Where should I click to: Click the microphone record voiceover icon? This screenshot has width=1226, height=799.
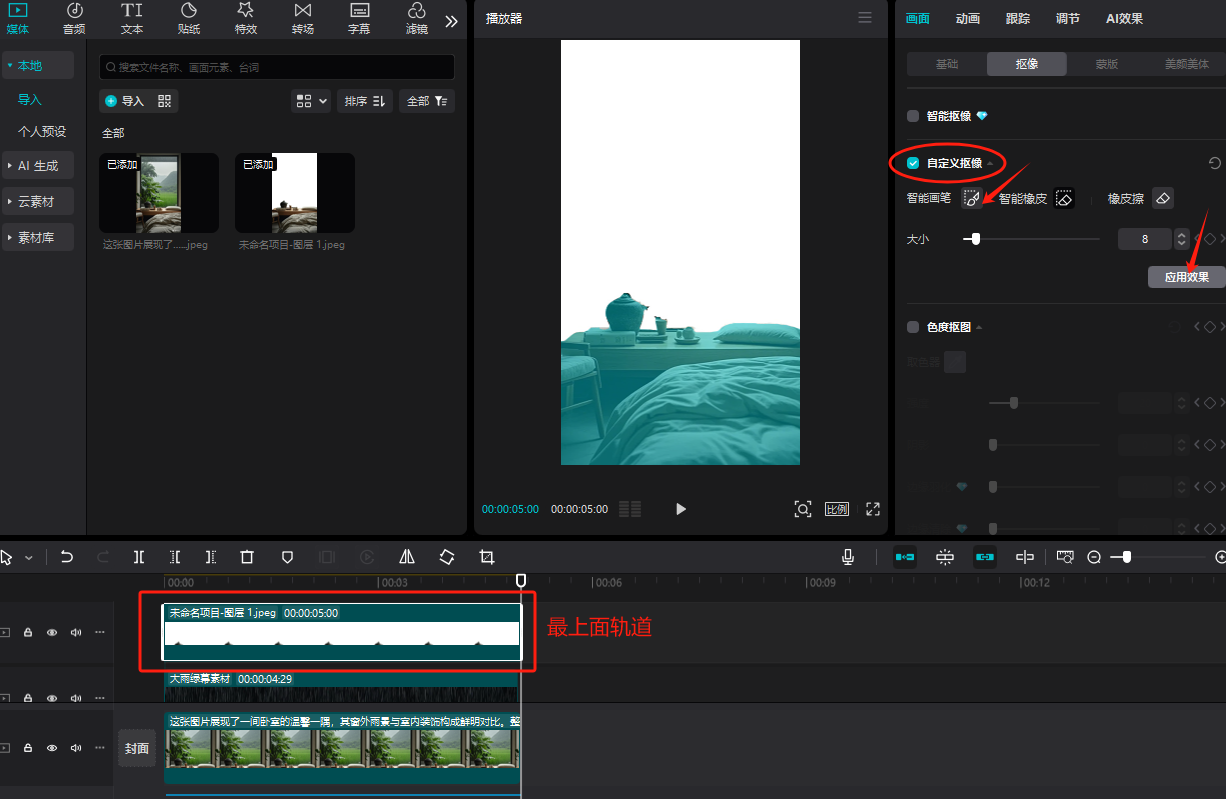[848, 557]
